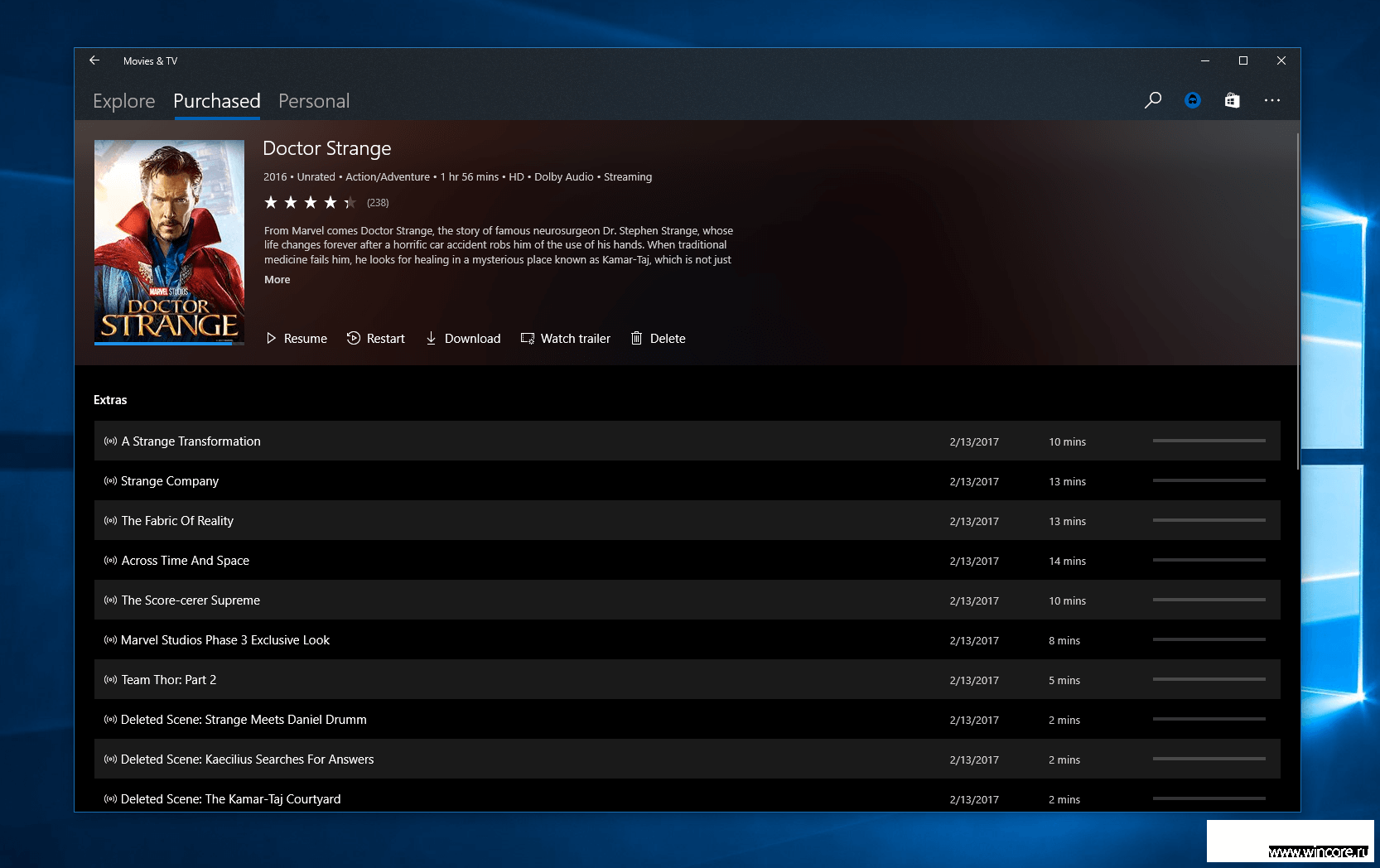Screen dimensions: 1380x868
Task: Click progress bar of A Strange Transformation
Action: coord(1209,441)
